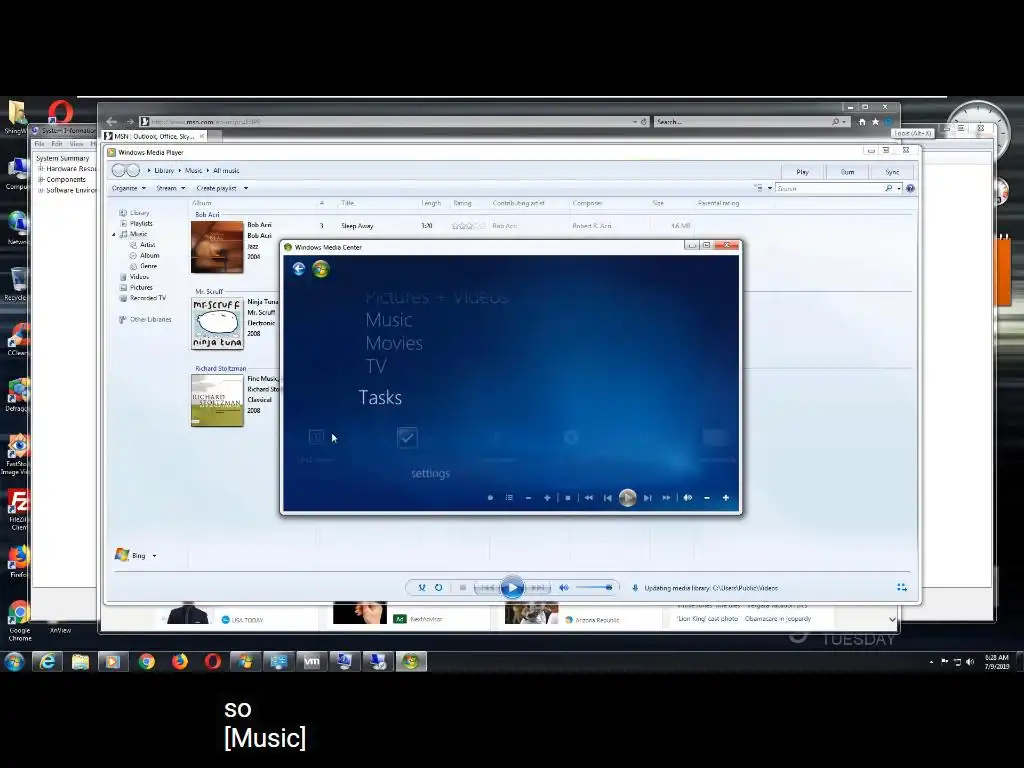Open Media Player help icon
Image resolution: width=1024 pixels, height=768 pixels.
click(910, 188)
